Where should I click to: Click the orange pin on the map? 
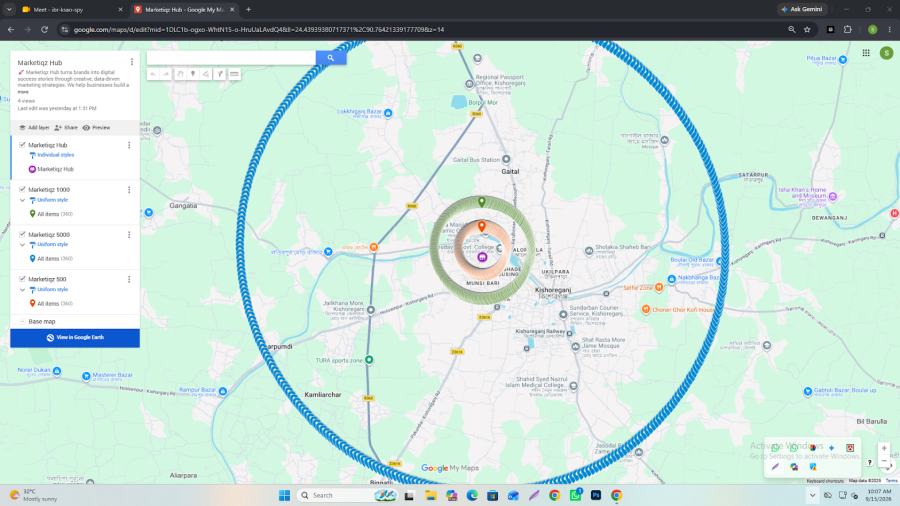click(x=482, y=226)
